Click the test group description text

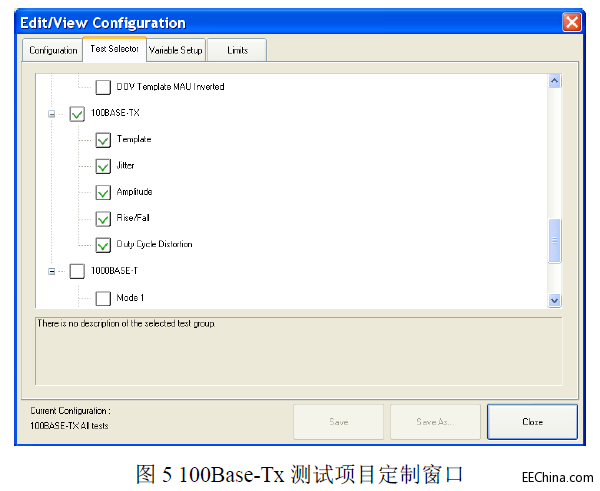[126, 324]
